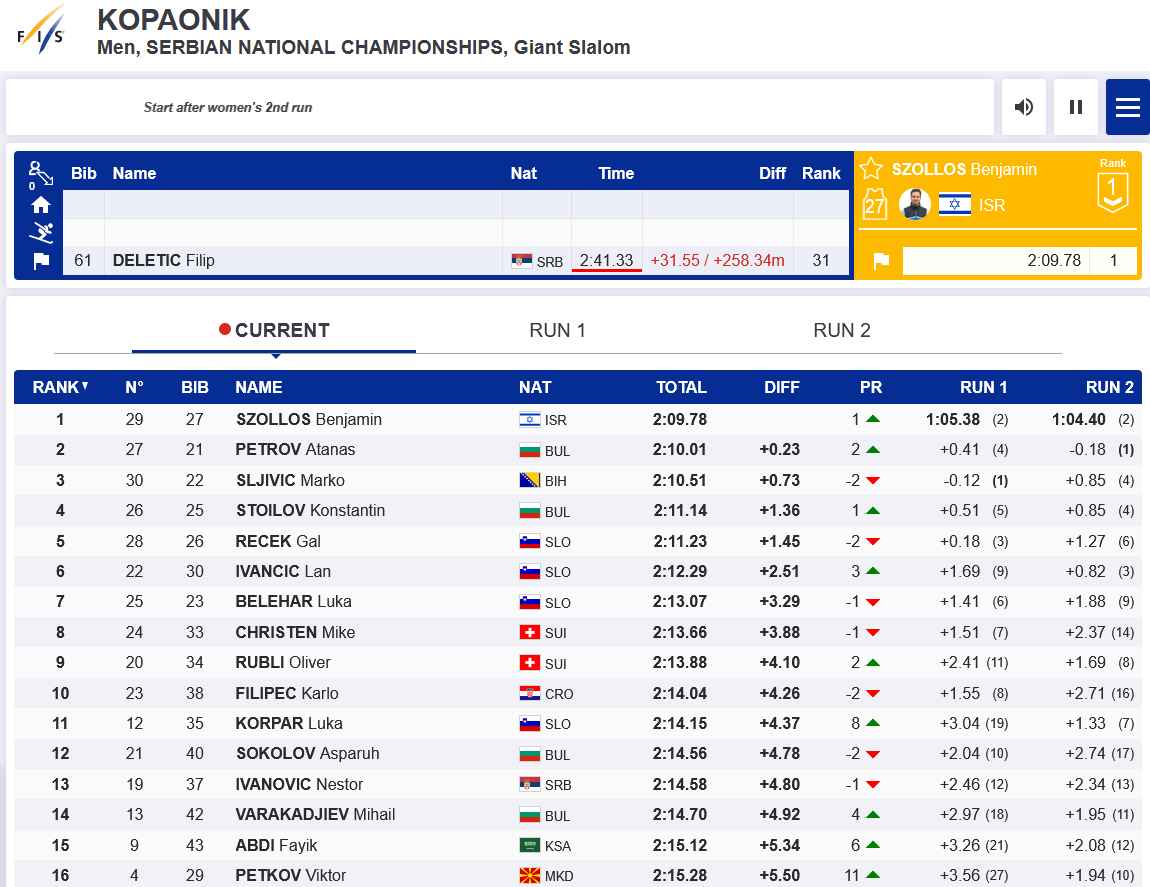
Task: Click the ISR flag in SZOLLOS row
Action: coord(530,420)
